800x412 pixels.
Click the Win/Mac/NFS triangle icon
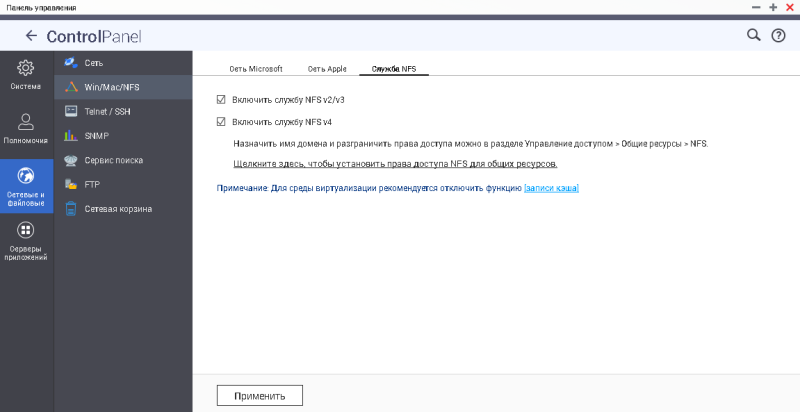coord(71,87)
